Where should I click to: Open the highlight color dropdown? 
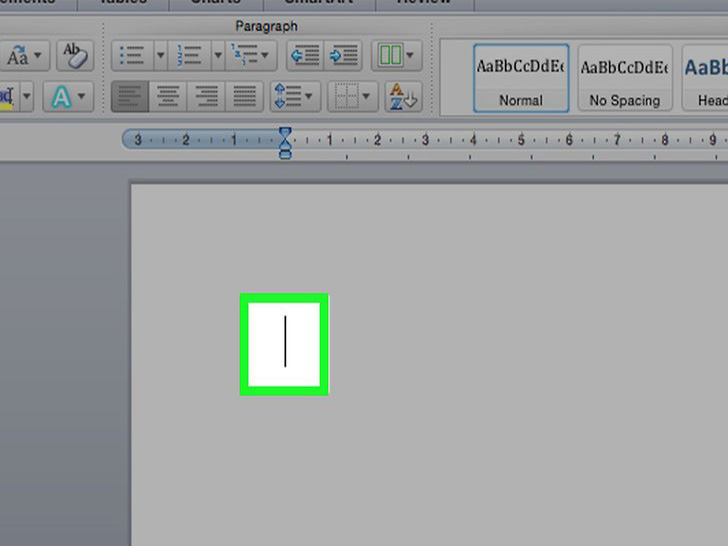tap(27, 97)
